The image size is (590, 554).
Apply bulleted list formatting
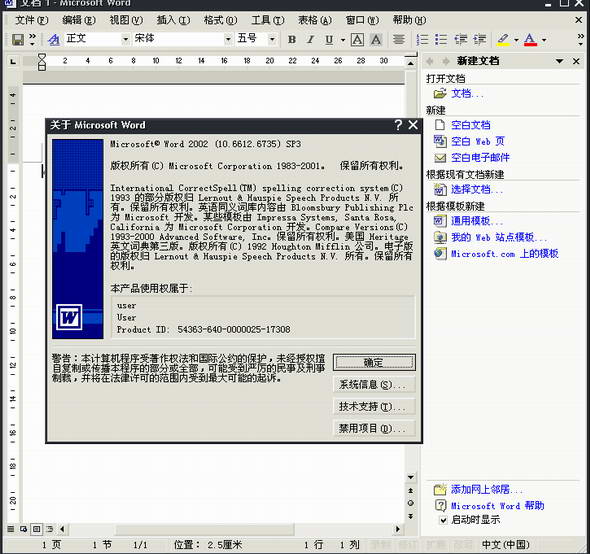point(441,40)
